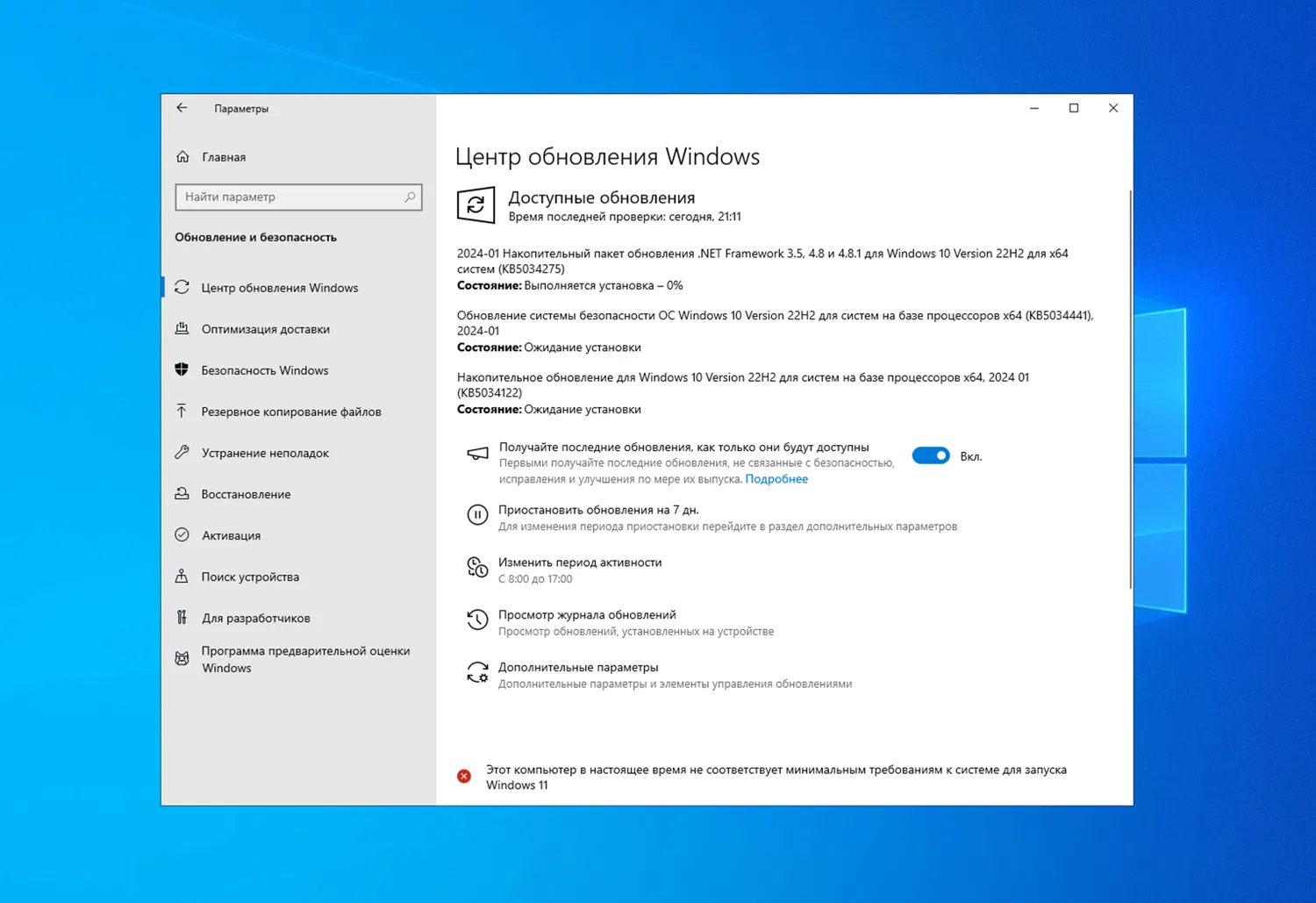Click the Обновление и безопасность sidebar header
The height and width of the screenshot is (903, 1316).
click(x=255, y=237)
